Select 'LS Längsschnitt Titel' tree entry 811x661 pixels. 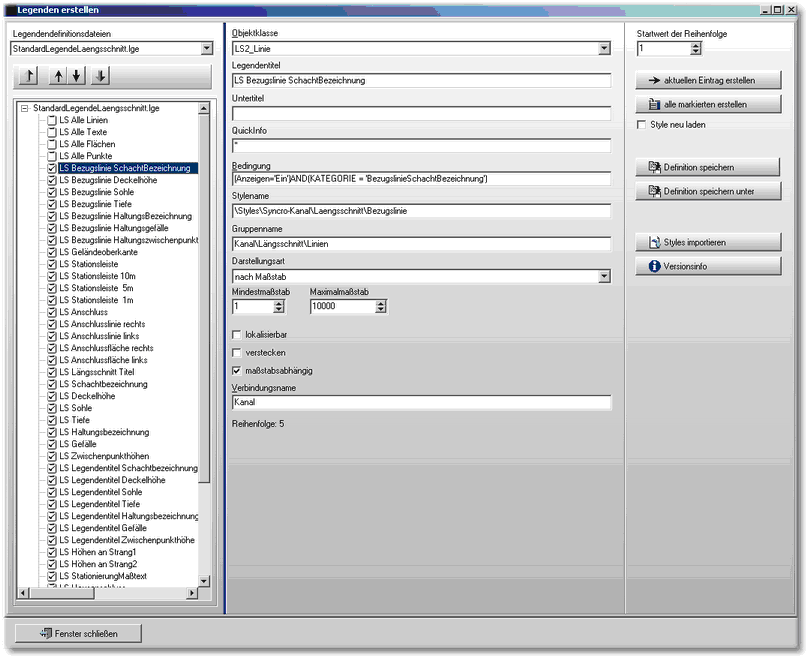click(97, 372)
